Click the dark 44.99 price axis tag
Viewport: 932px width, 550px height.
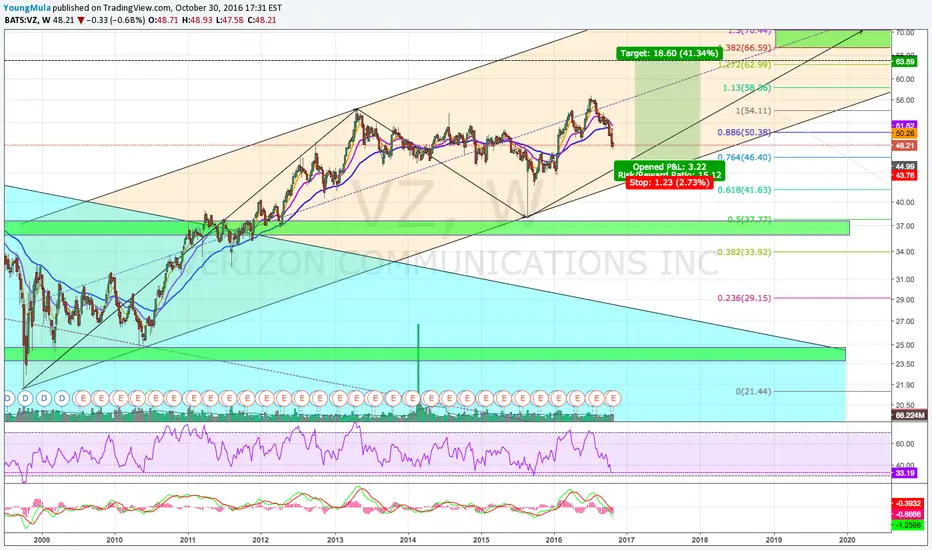click(905, 167)
